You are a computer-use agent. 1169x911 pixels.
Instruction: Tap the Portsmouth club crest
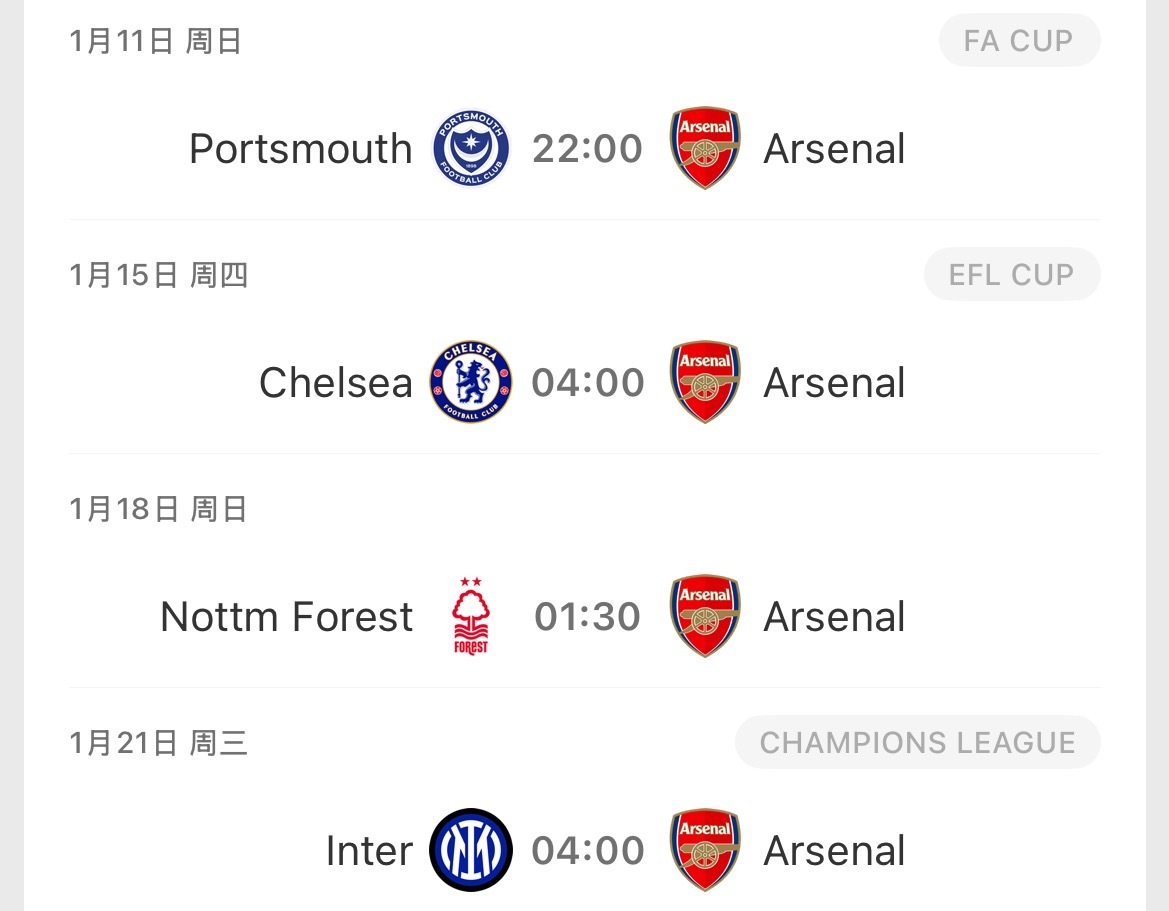click(471, 149)
